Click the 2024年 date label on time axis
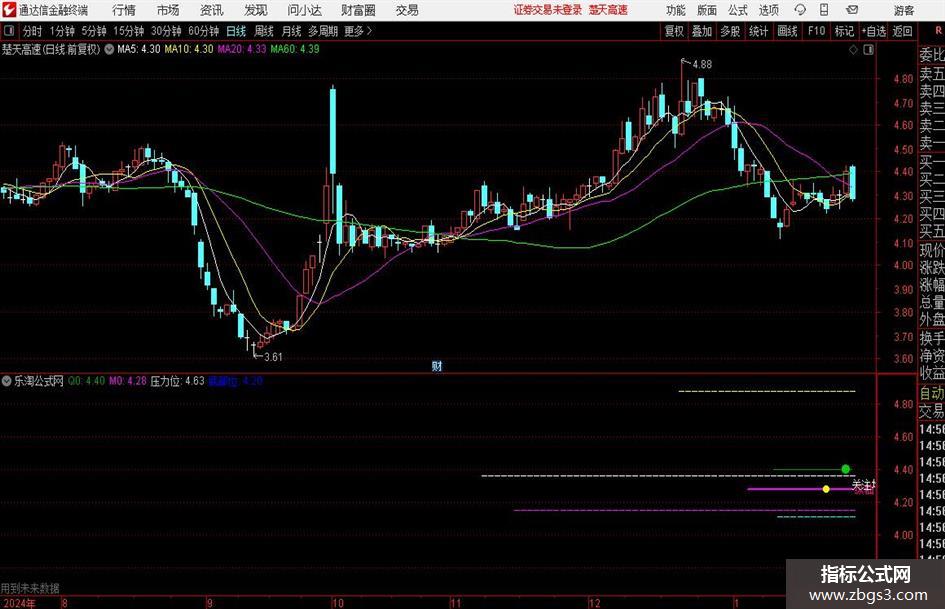The image size is (945, 609). [19, 603]
